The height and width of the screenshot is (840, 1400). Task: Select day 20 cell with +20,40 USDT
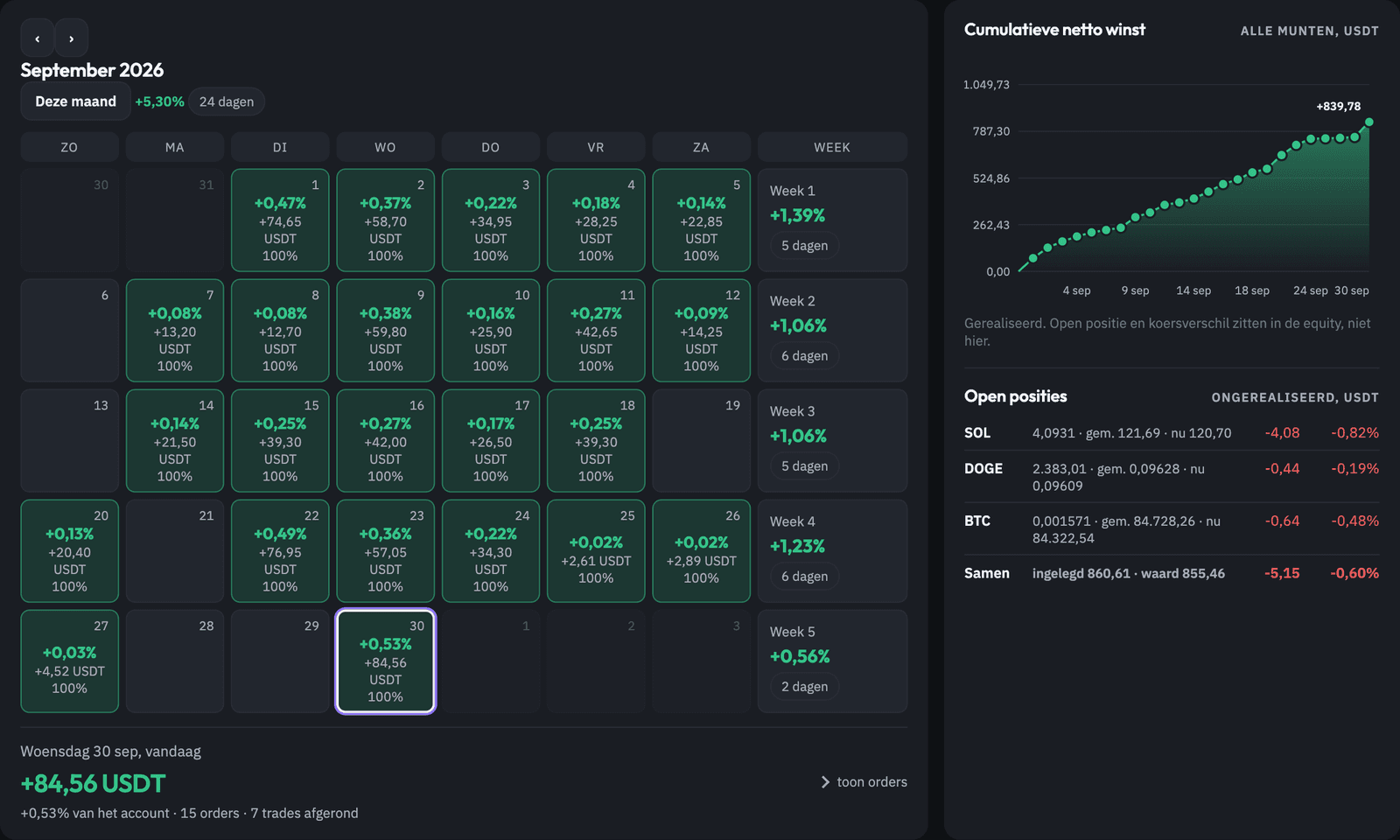pyautogui.click(x=69, y=551)
